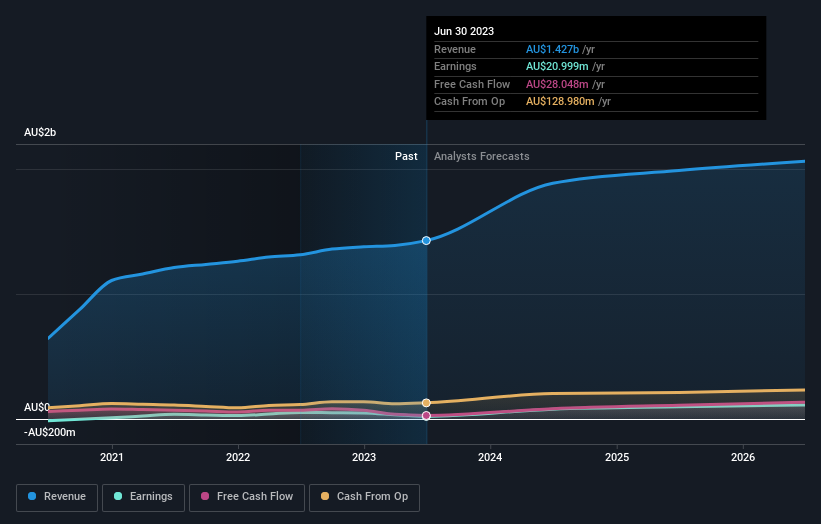Click the AU$2b y-axis label
821x524 pixels.
click(40, 132)
